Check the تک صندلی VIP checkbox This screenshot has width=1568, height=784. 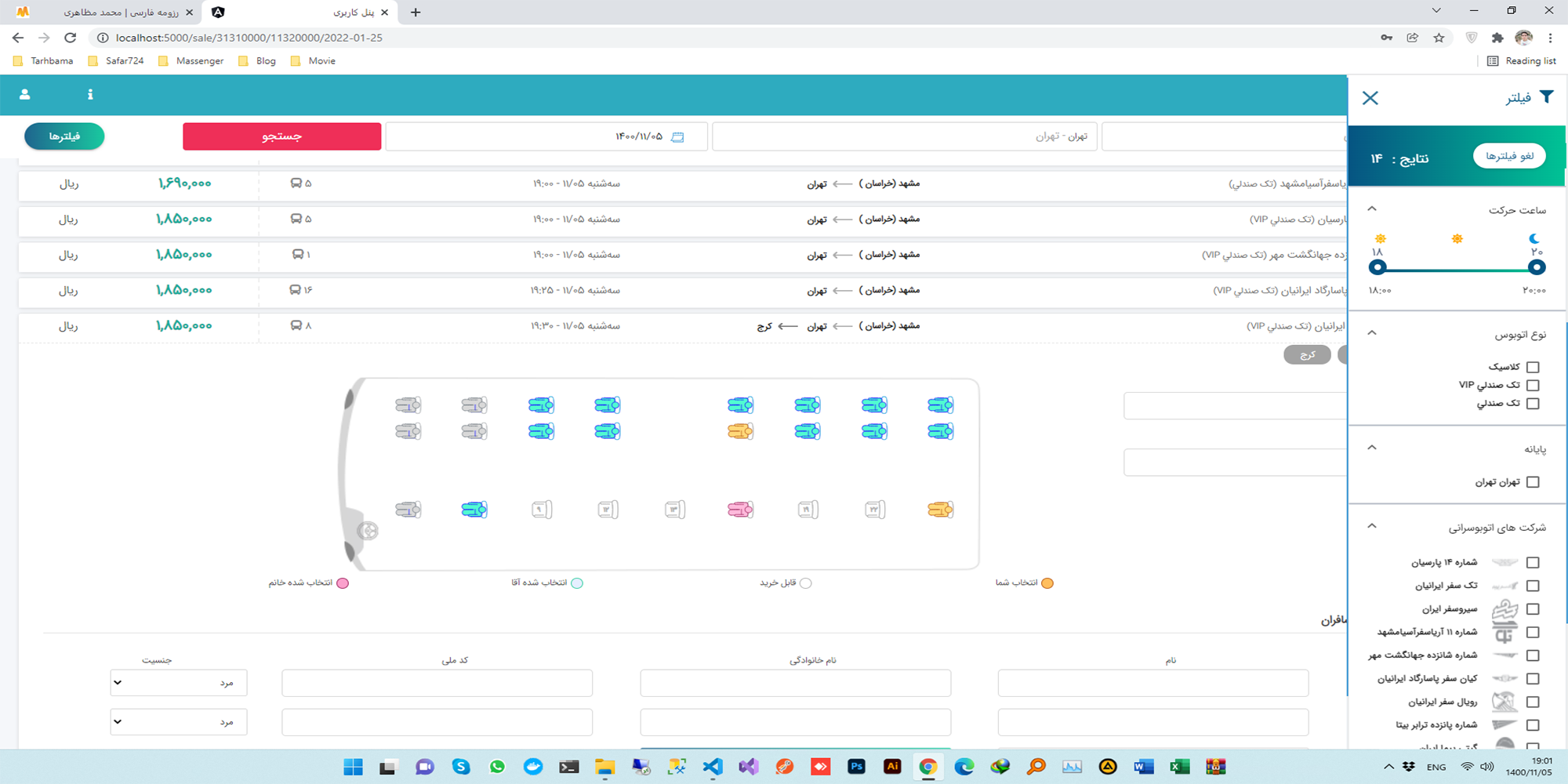[x=1534, y=385]
